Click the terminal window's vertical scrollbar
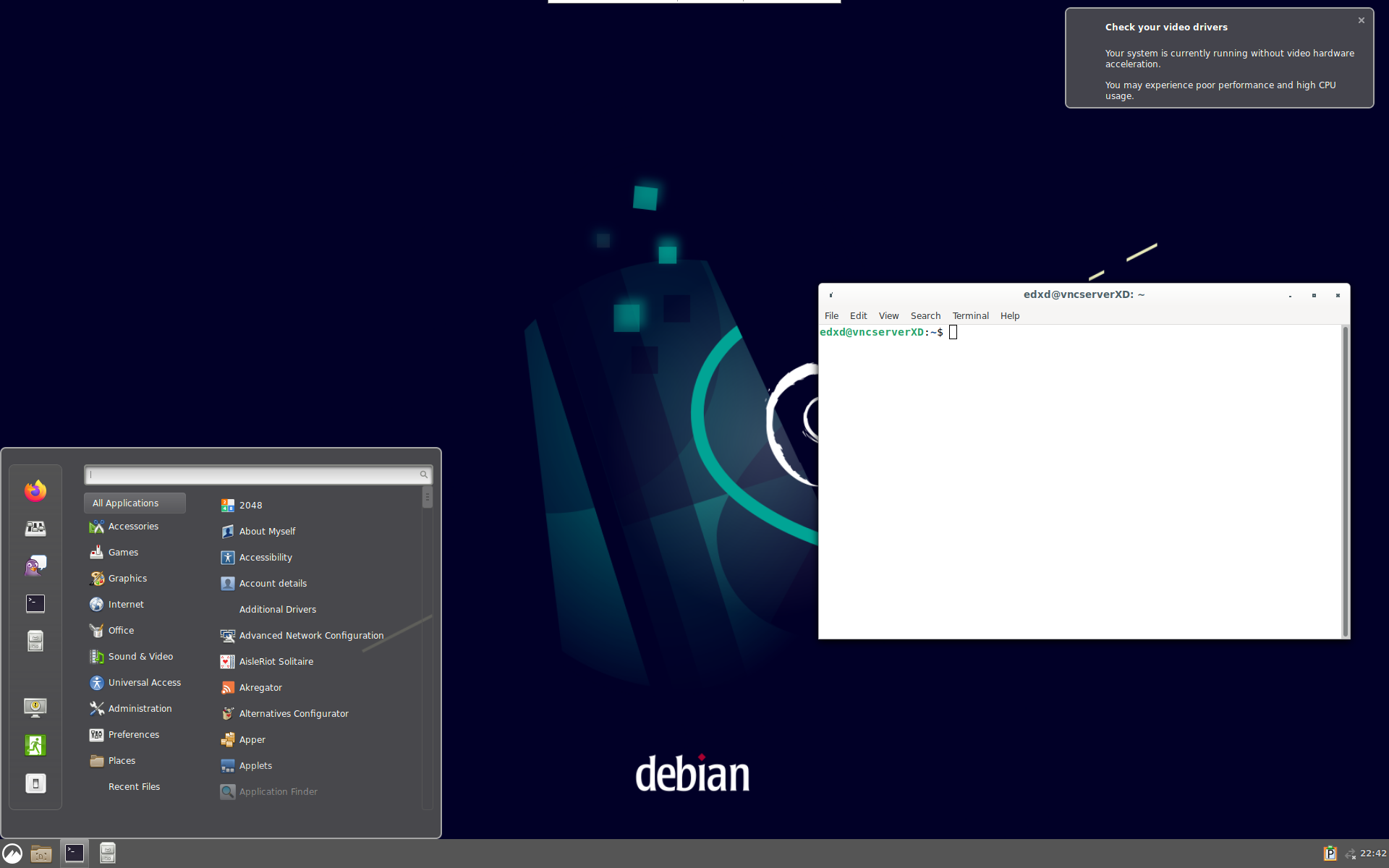 (1346, 482)
